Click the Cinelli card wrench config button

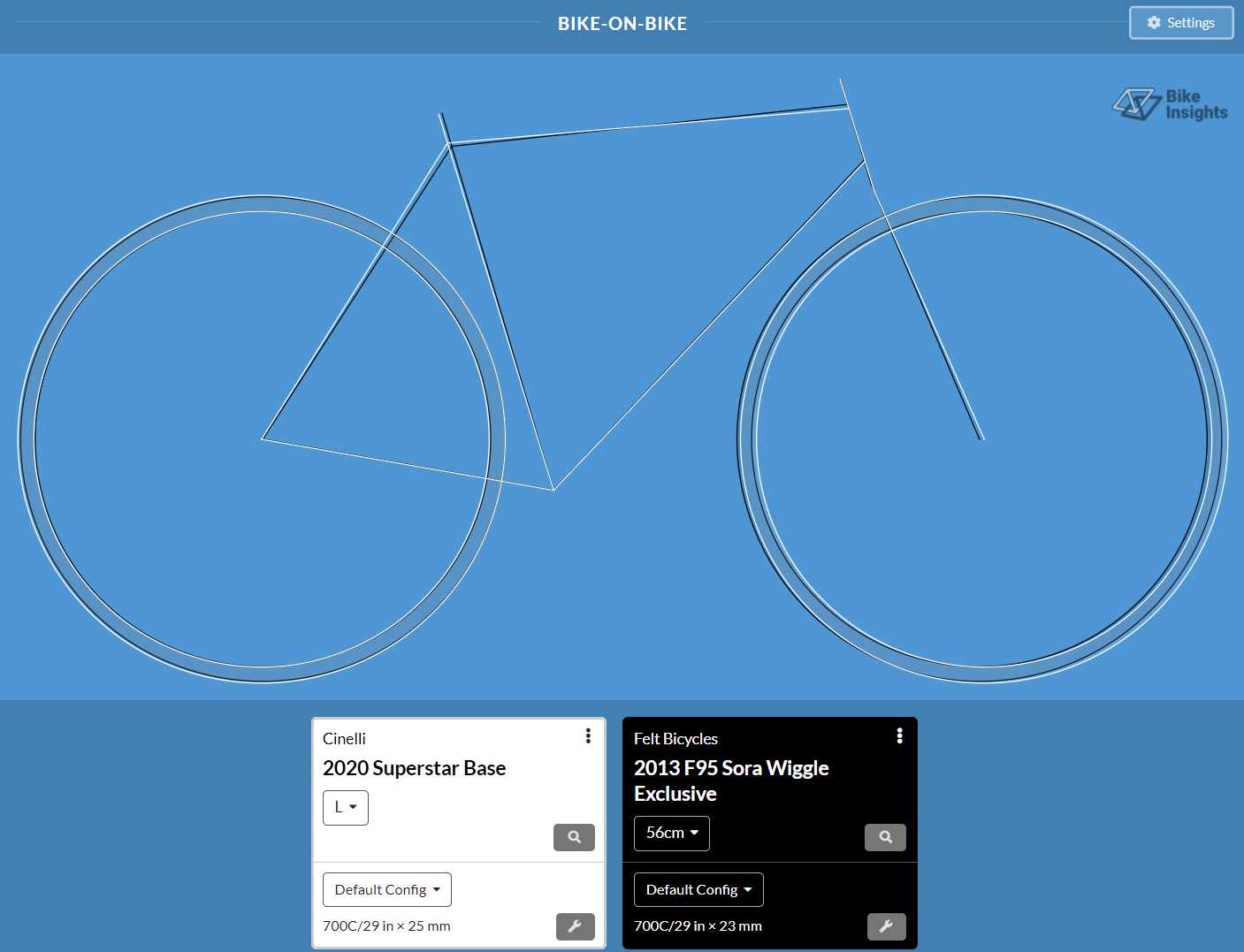click(576, 926)
